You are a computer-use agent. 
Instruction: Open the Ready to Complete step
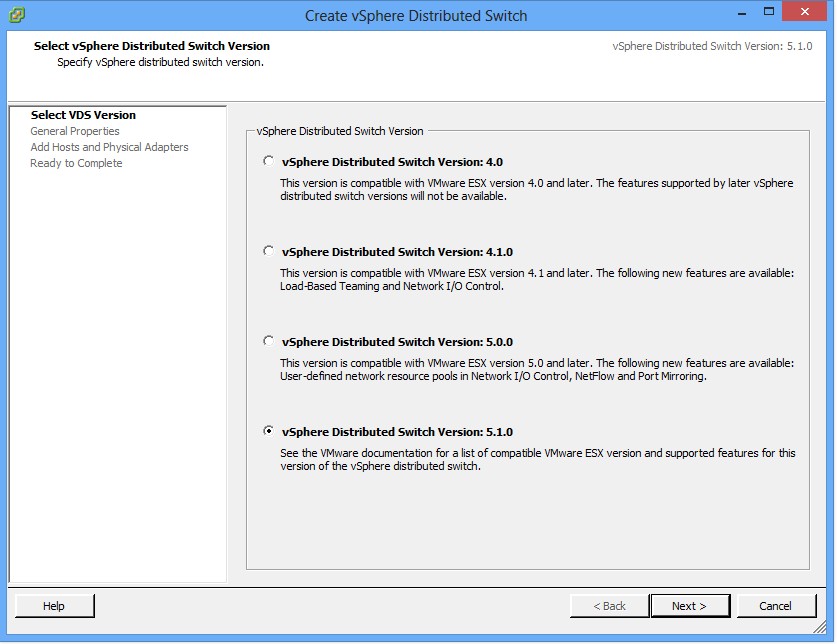[76, 163]
